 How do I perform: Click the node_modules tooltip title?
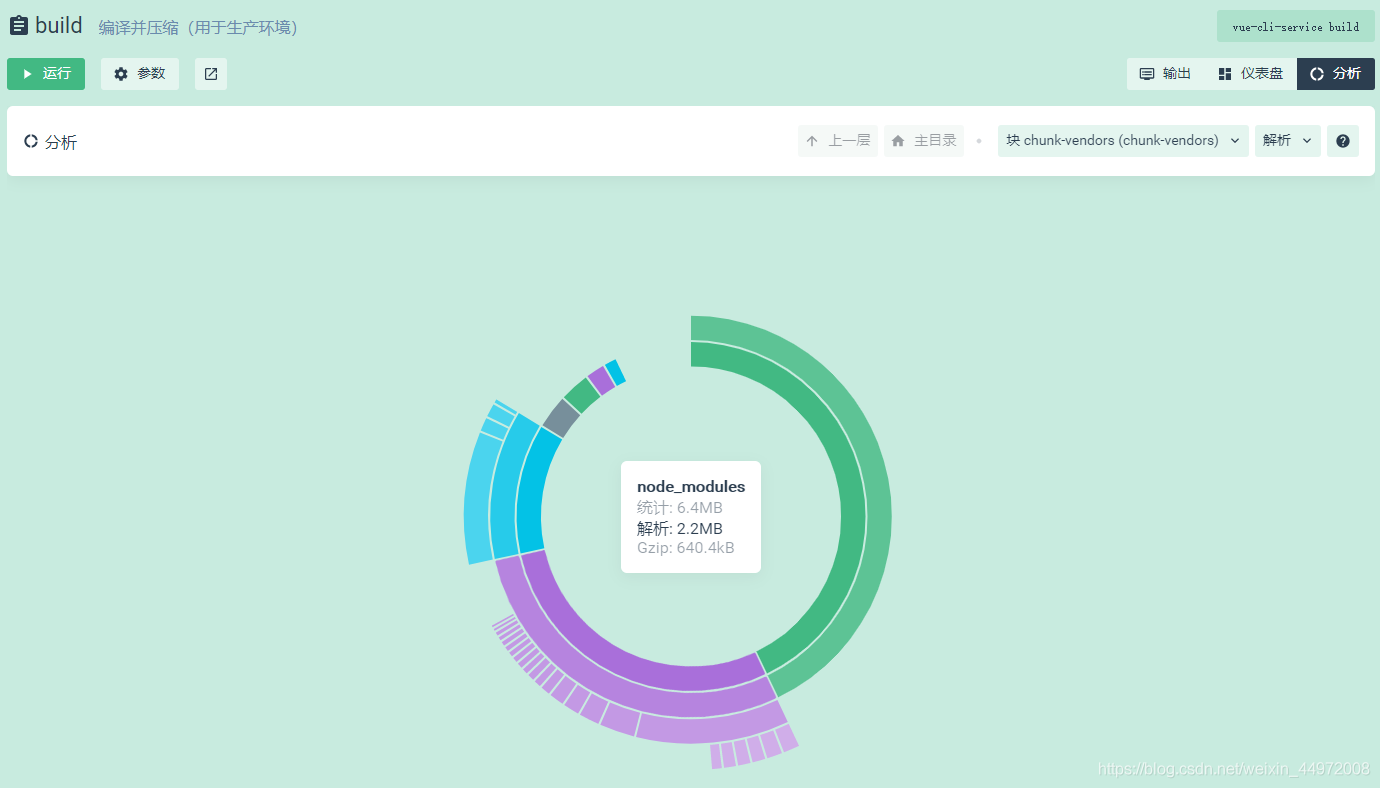coord(691,487)
